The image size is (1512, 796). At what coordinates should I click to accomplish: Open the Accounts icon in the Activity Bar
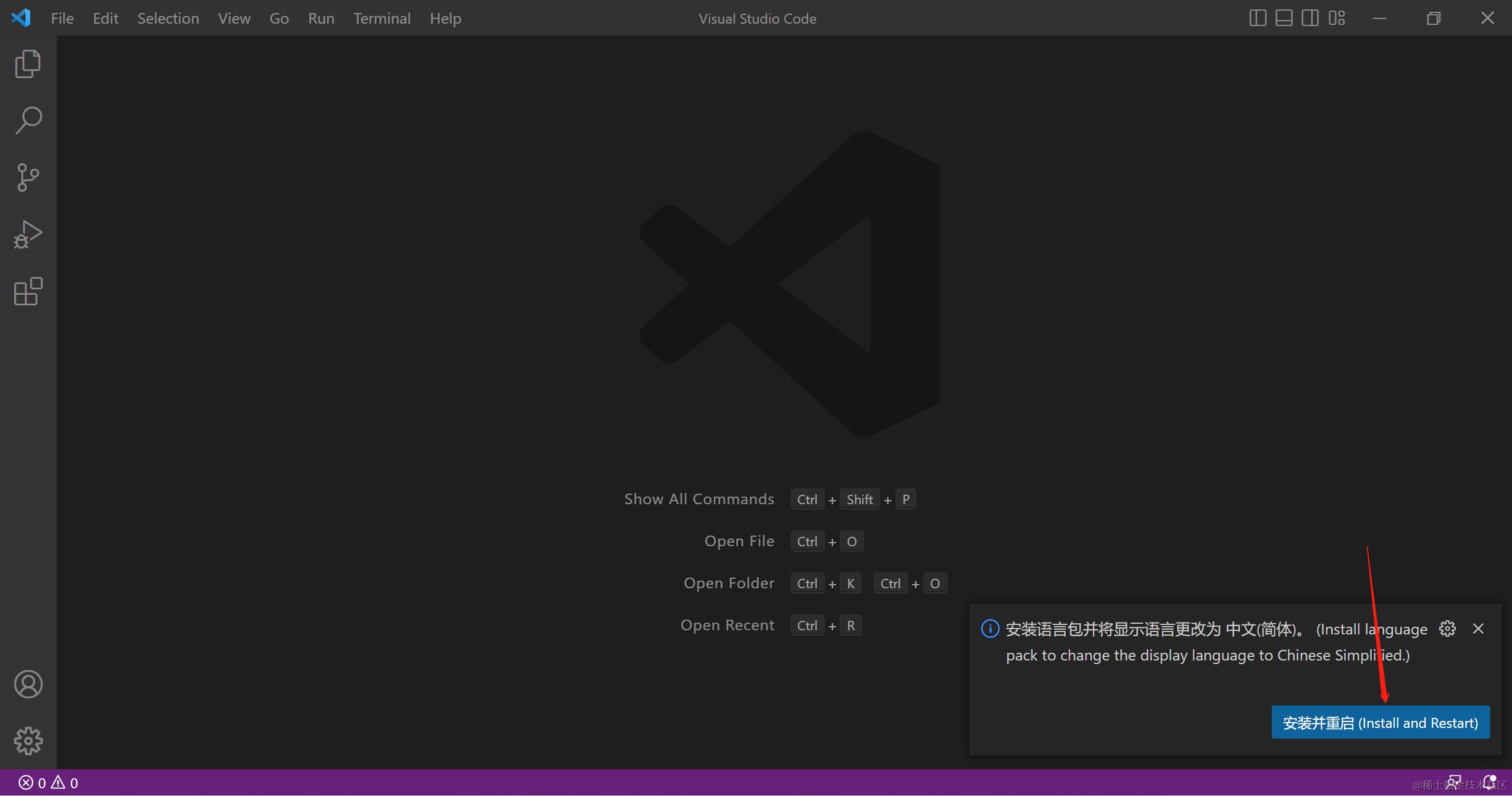tap(27, 684)
